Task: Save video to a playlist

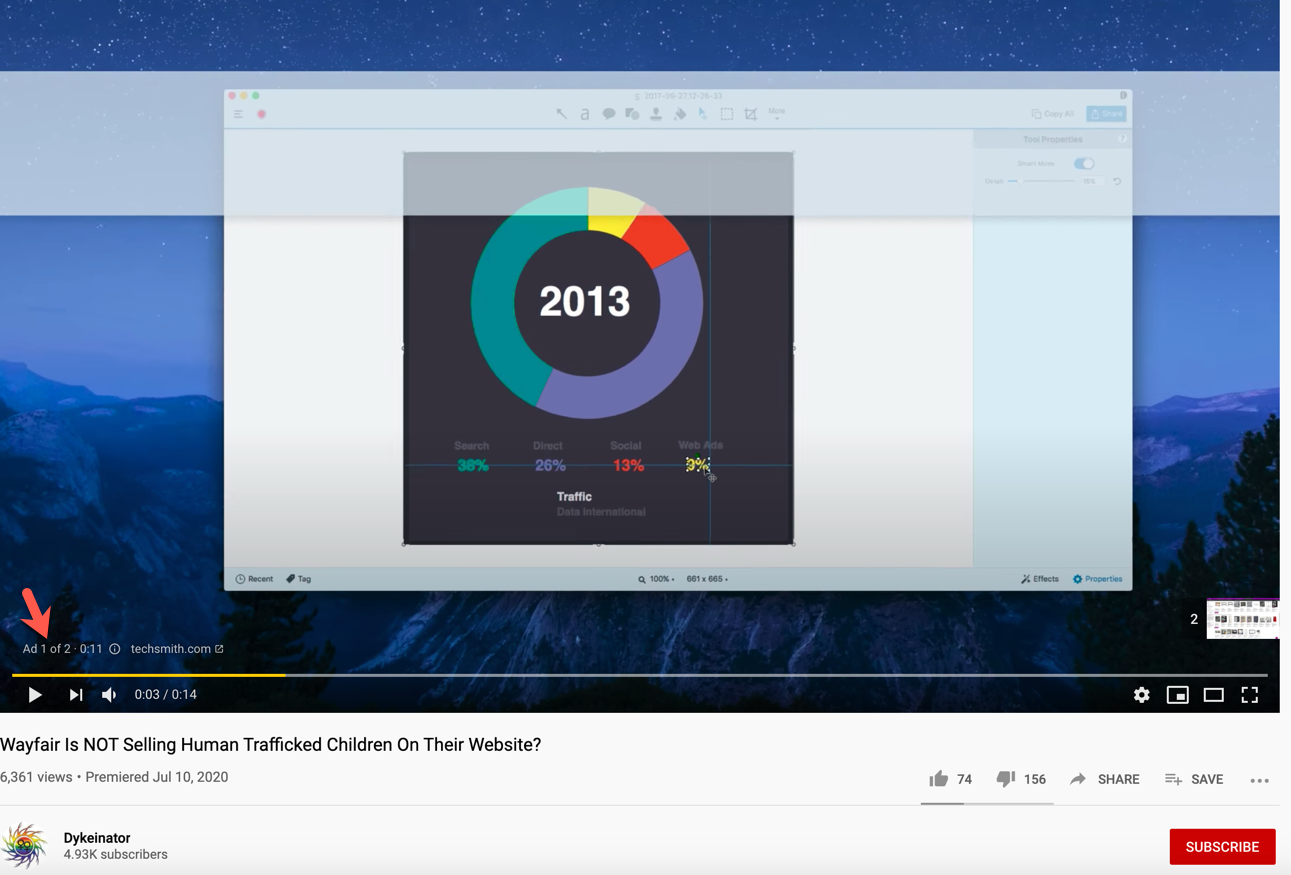Action: point(1194,779)
